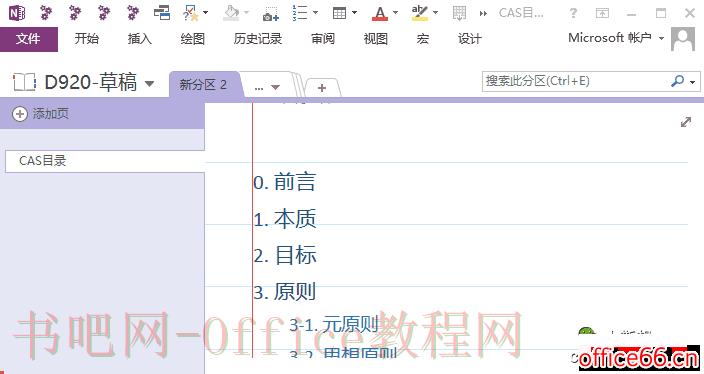Open the 设计 ribbon tab

pyautogui.click(x=470, y=39)
